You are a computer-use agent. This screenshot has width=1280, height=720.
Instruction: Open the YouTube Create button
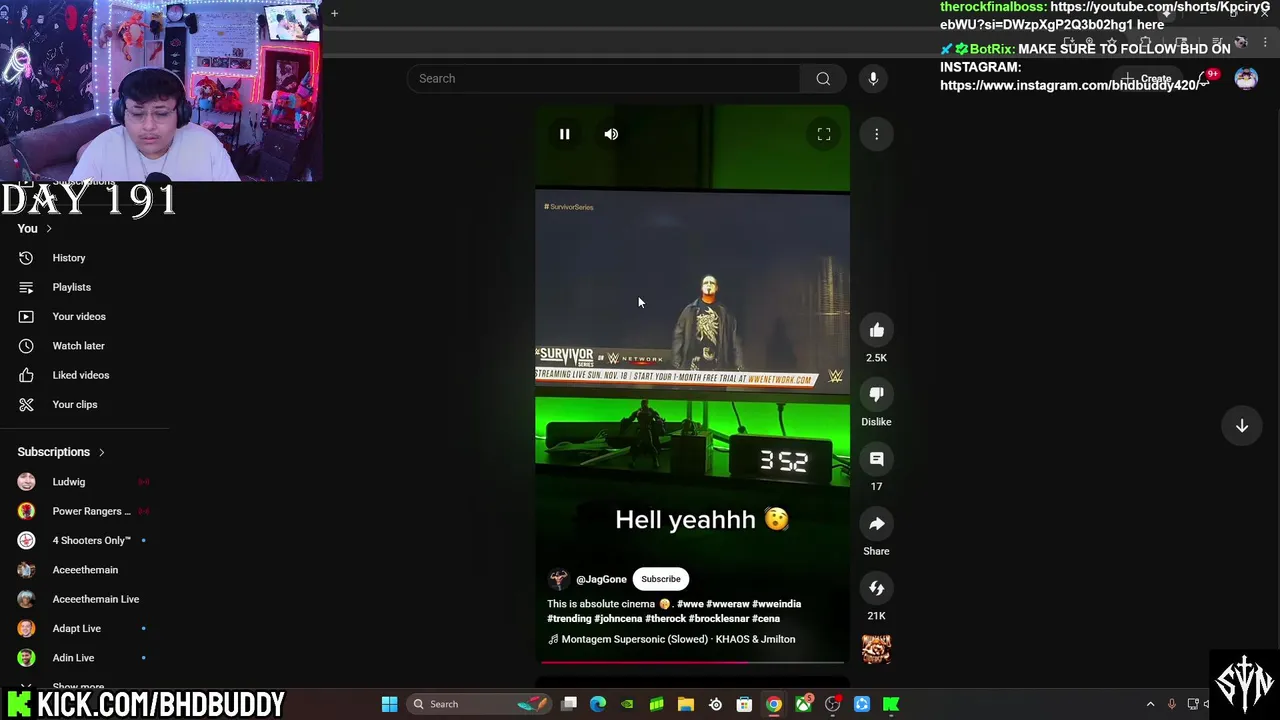click(1146, 78)
